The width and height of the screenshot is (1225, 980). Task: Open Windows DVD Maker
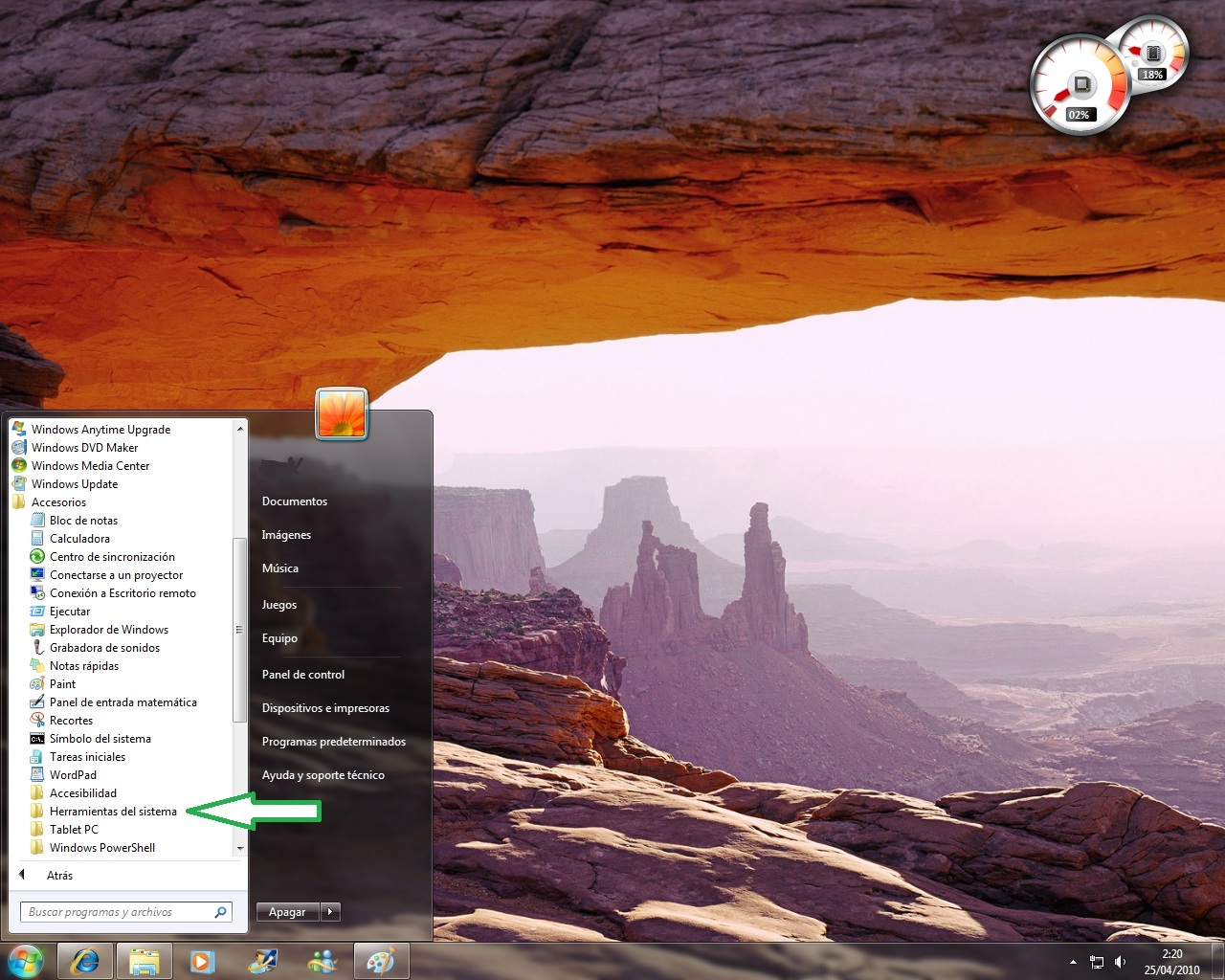click(x=84, y=448)
